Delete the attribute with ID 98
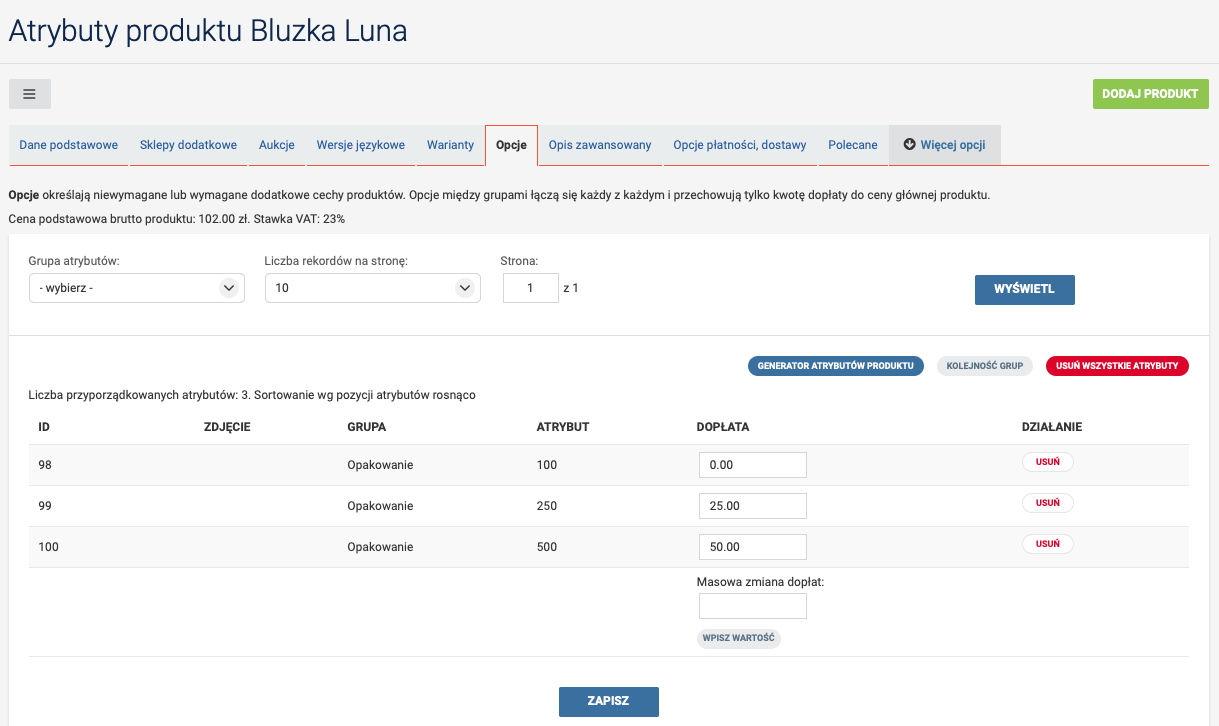Screen dimensions: 1219x726 point(1047,462)
